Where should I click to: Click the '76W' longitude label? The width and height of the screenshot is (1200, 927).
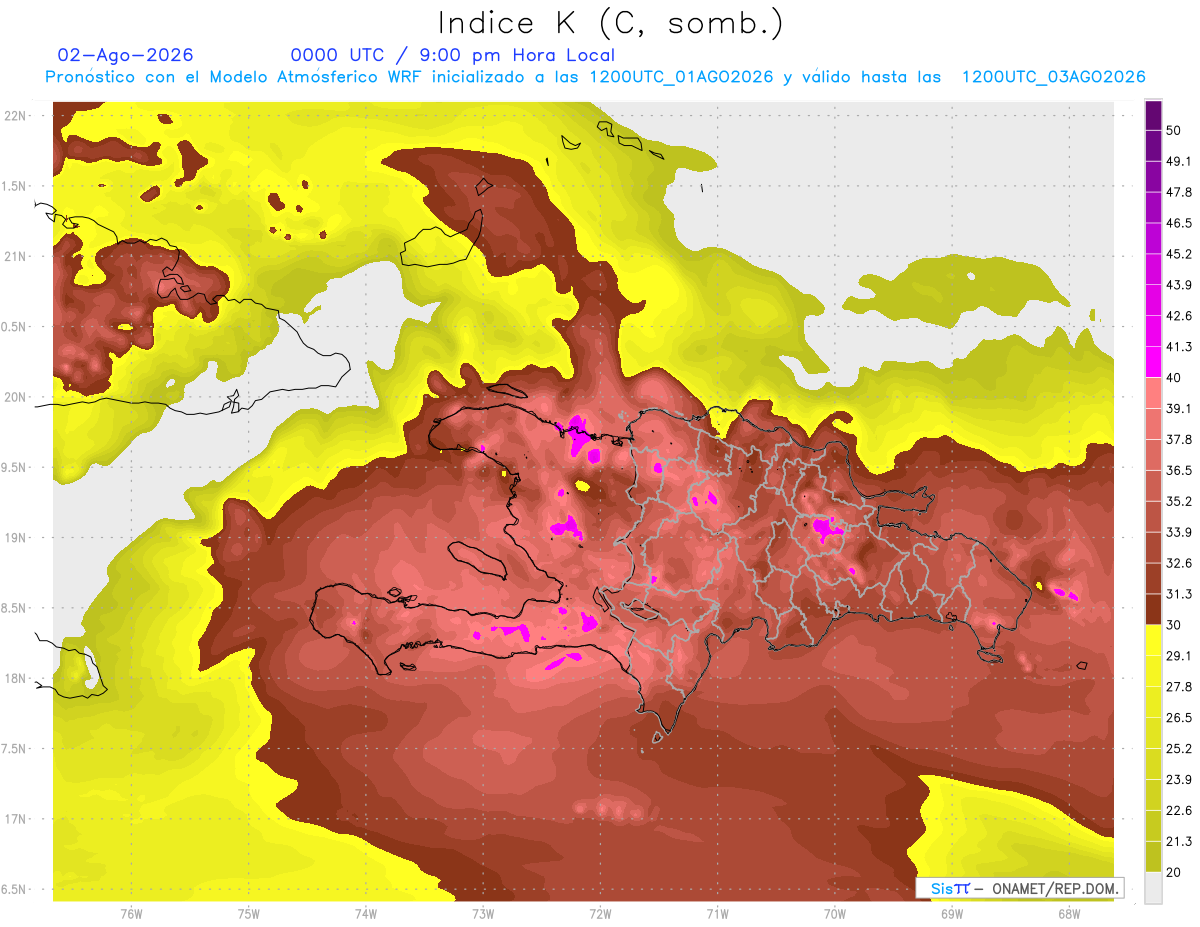click(x=131, y=913)
